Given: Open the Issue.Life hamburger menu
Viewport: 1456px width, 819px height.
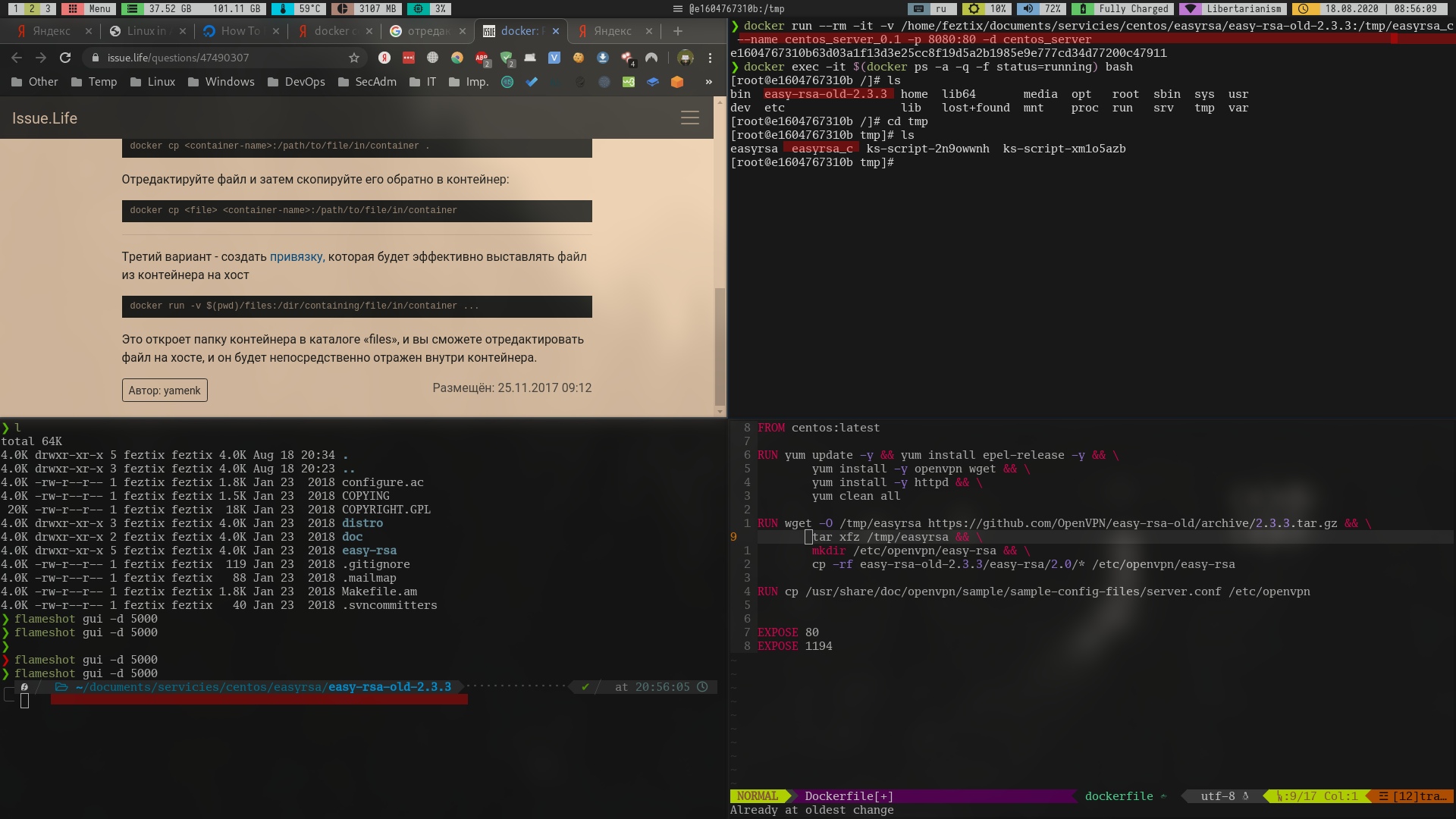Looking at the screenshot, I should (x=690, y=118).
